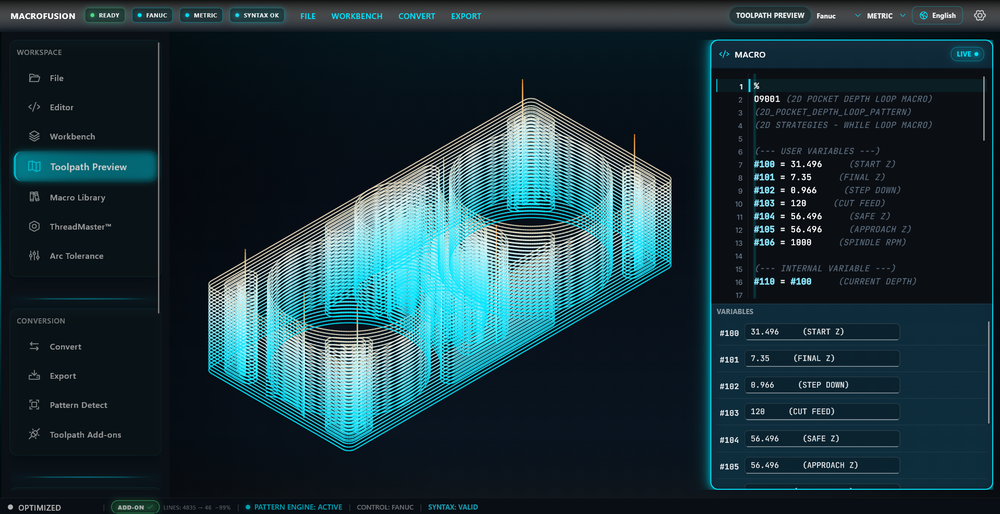Open the CONVERT menu
This screenshot has width=1000, height=514.
point(417,16)
